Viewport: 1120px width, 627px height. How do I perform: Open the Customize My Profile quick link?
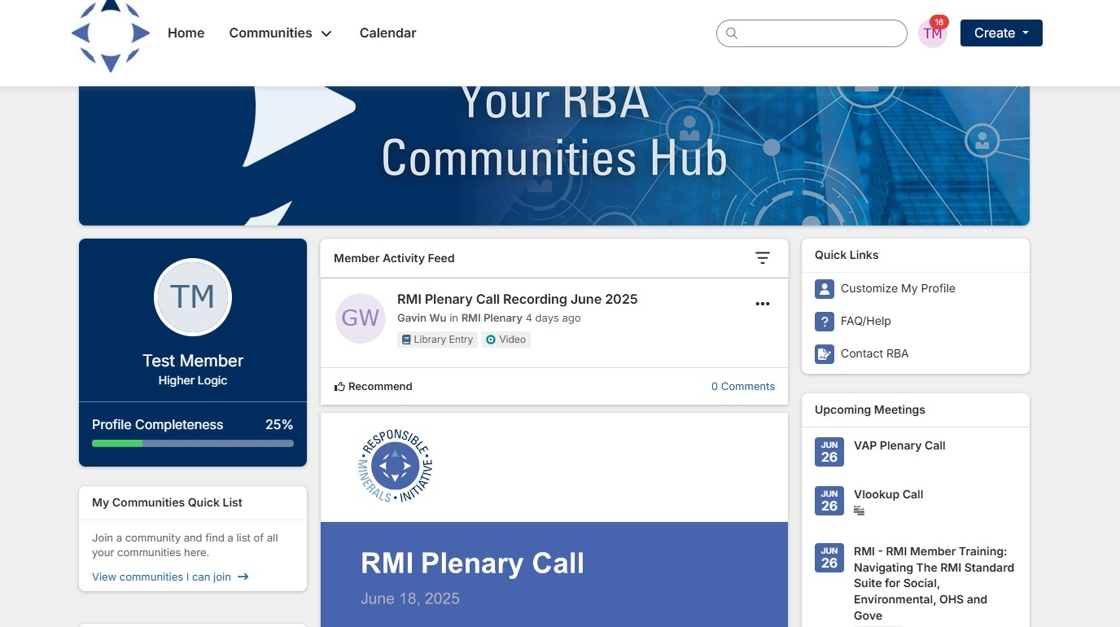[898, 289]
